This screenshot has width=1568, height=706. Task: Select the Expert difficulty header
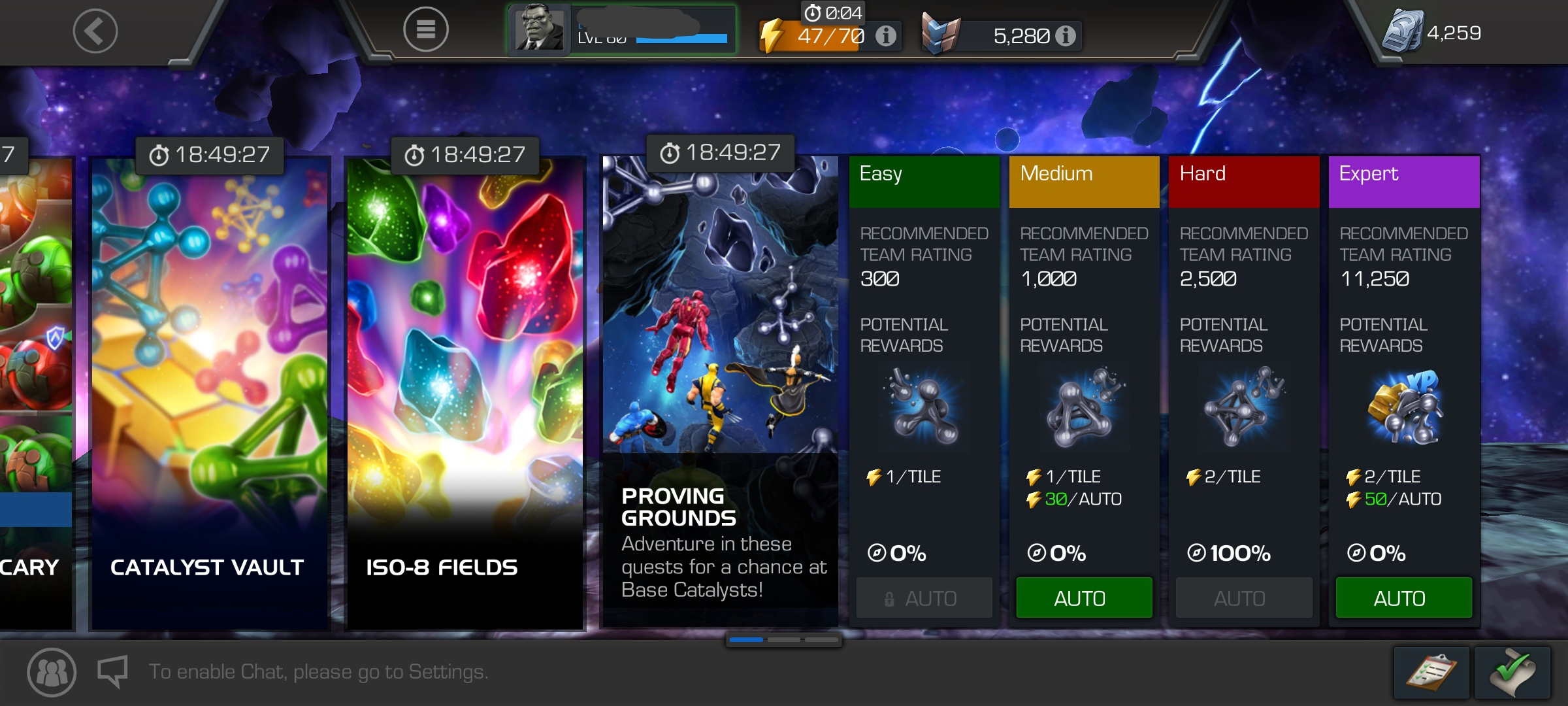coord(1404,182)
